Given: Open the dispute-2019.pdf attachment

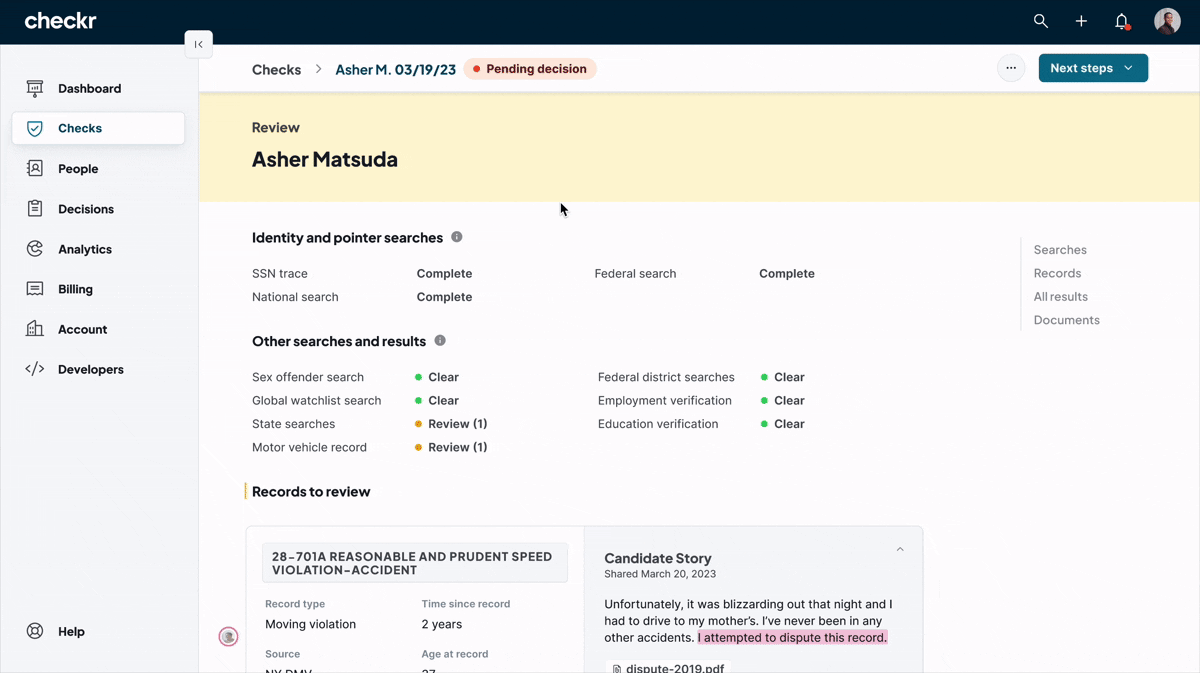Looking at the screenshot, I should (x=668, y=667).
